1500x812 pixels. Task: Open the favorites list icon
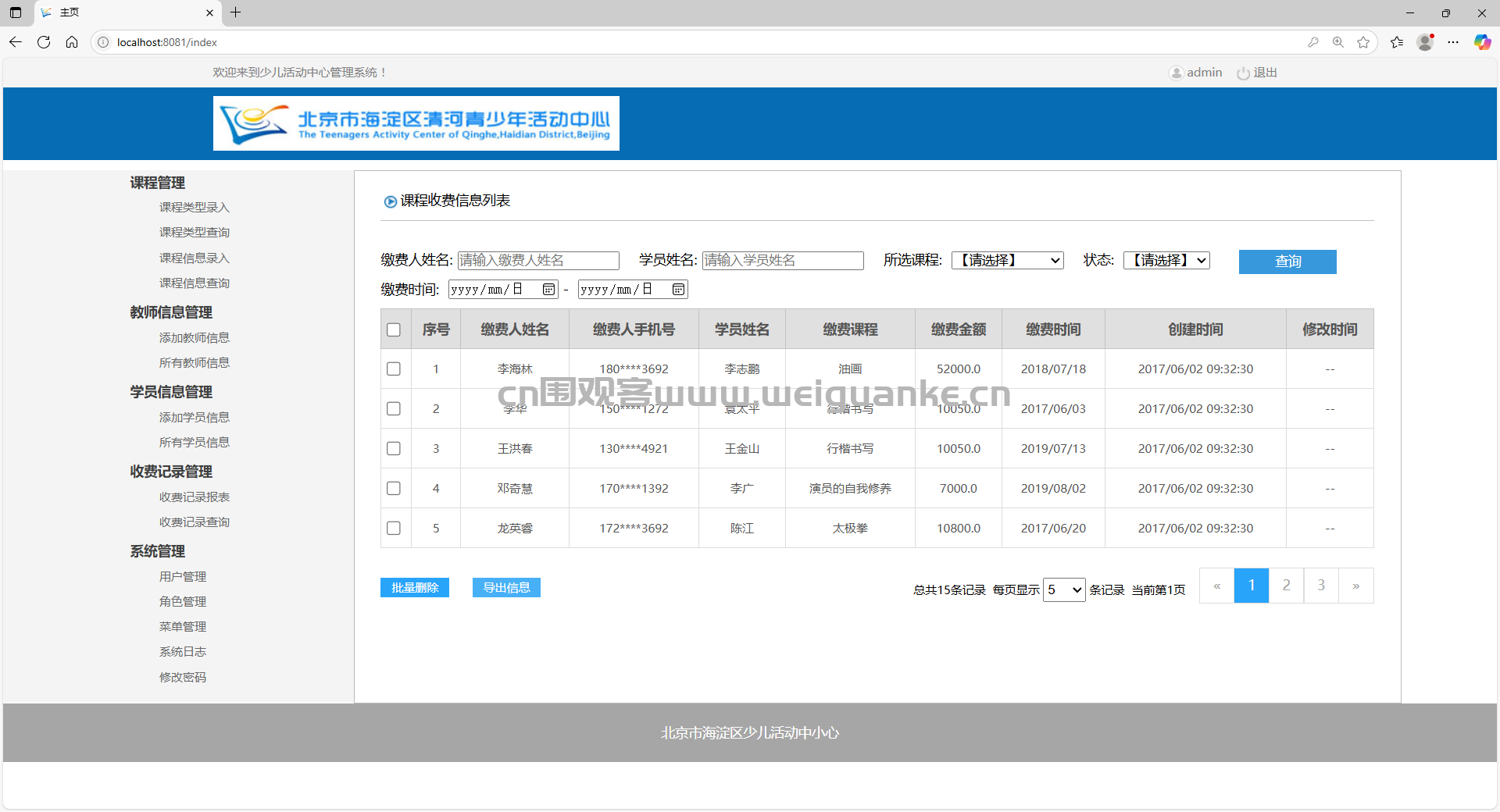click(1397, 42)
